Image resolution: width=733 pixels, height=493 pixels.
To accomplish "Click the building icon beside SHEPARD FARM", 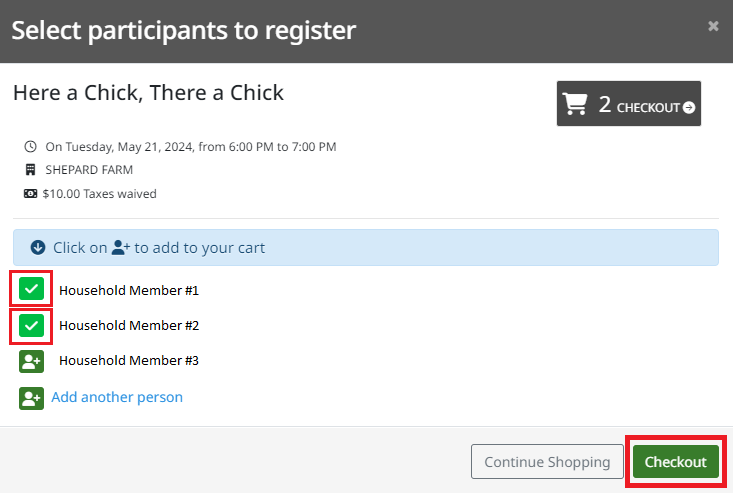I will 30,170.
